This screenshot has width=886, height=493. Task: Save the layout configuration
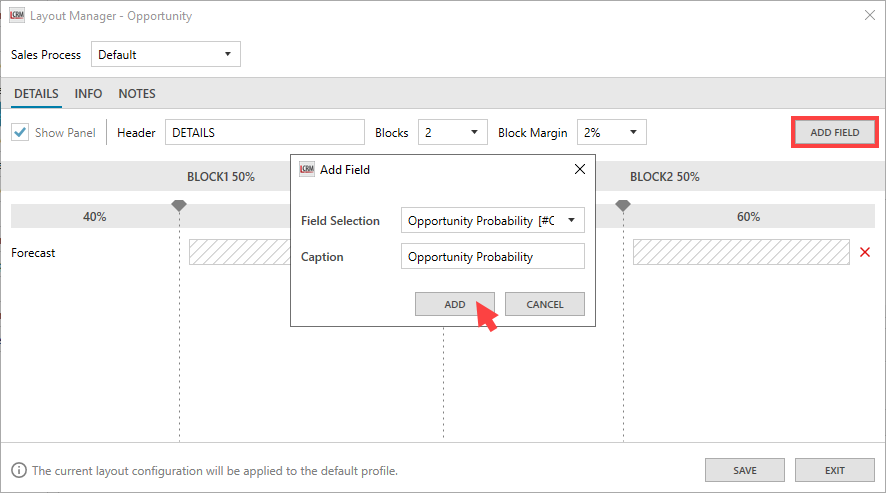tap(745, 470)
